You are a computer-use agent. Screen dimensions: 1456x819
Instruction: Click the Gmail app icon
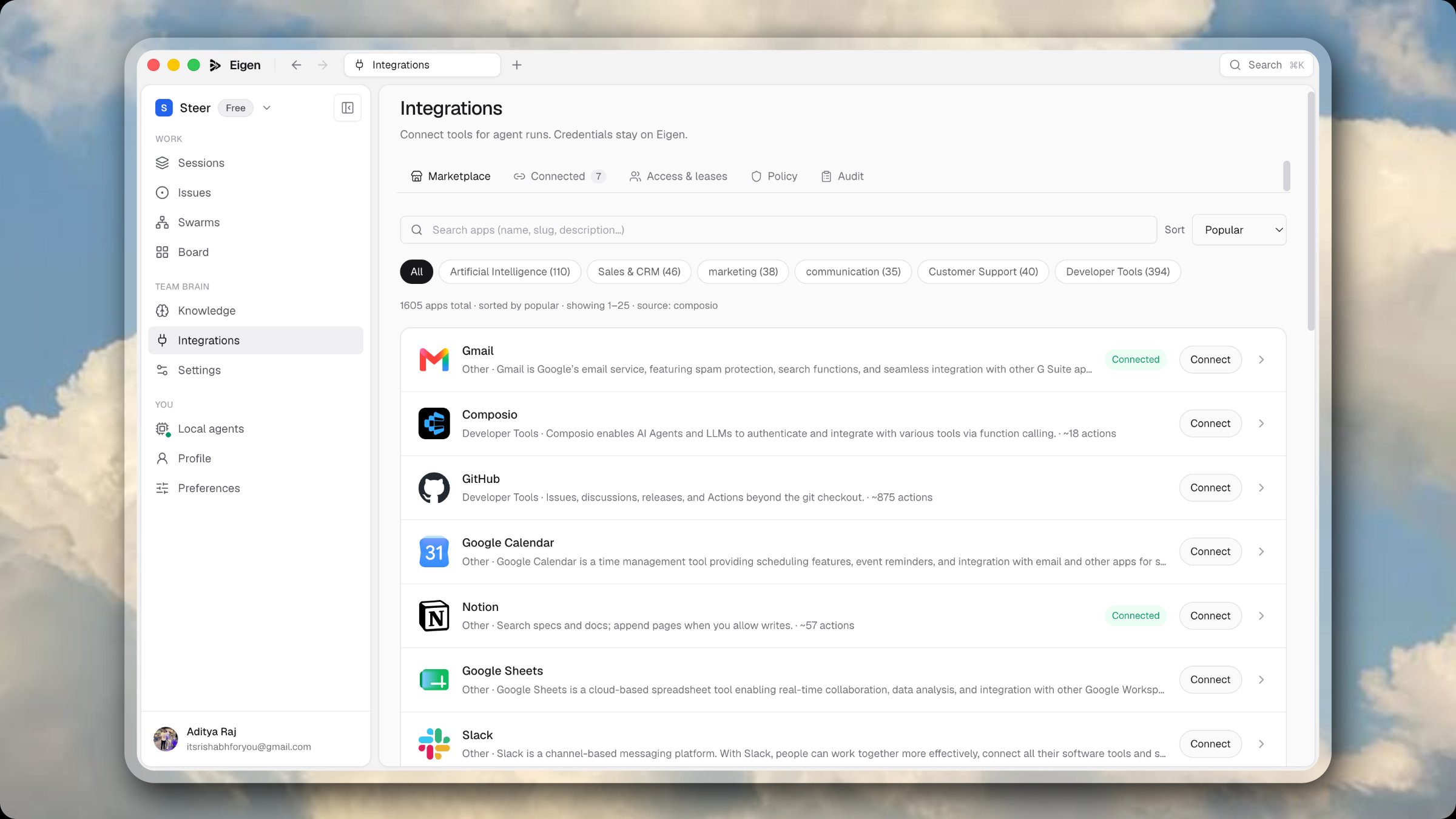point(434,360)
